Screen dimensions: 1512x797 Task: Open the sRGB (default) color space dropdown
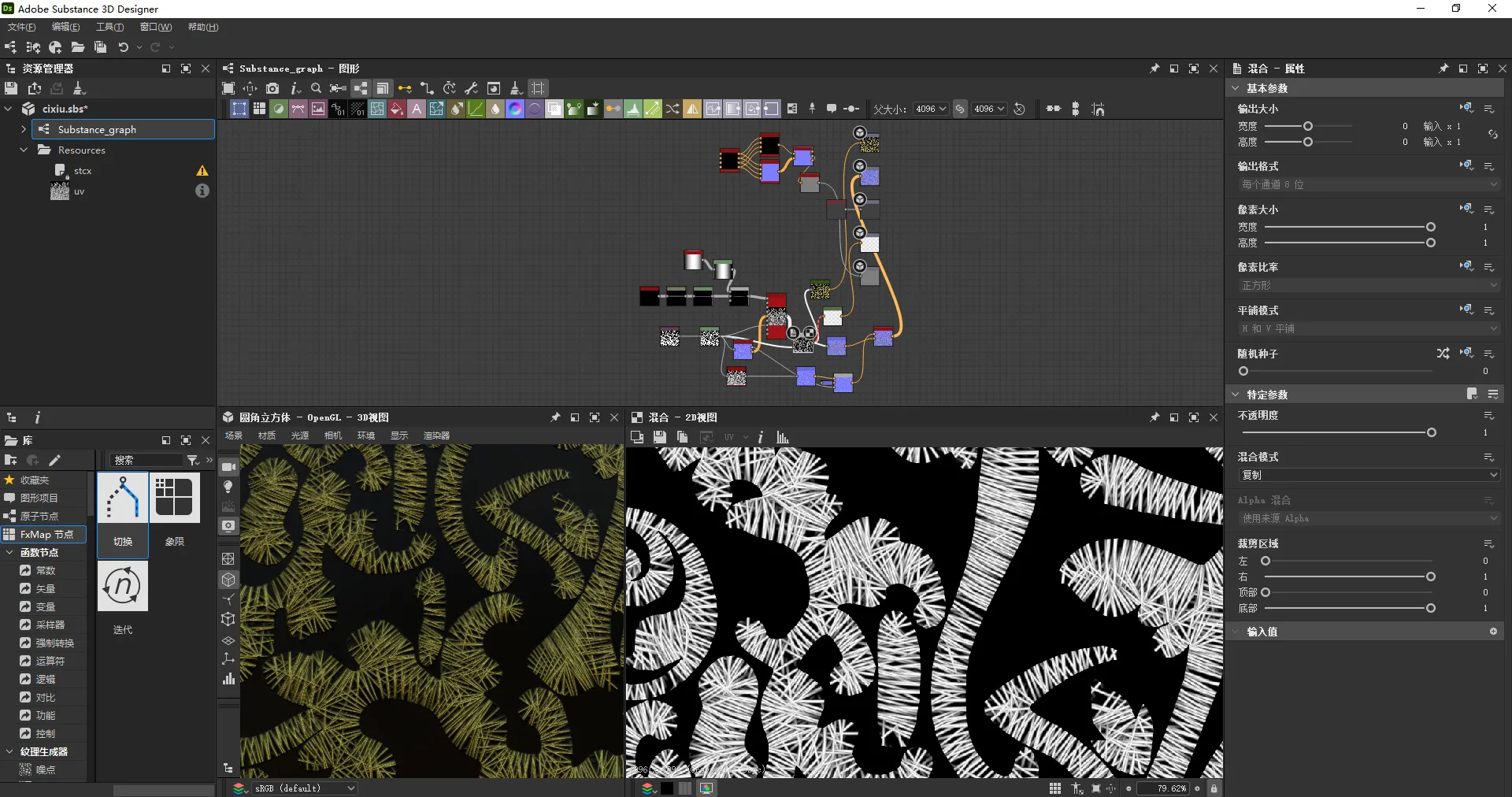click(x=304, y=788)
